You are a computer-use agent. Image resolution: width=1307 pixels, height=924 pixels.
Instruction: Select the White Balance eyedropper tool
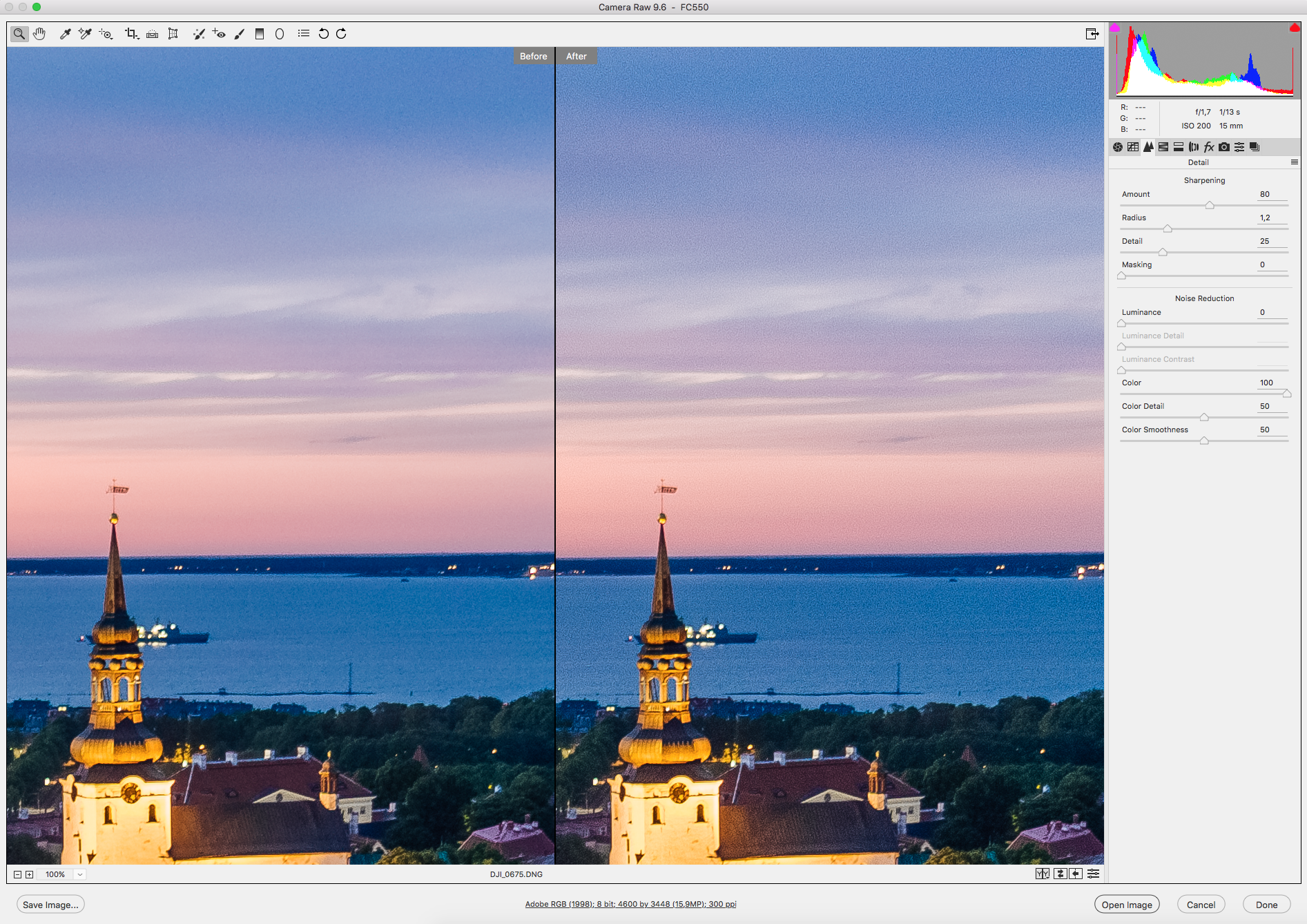click(65, 34)
